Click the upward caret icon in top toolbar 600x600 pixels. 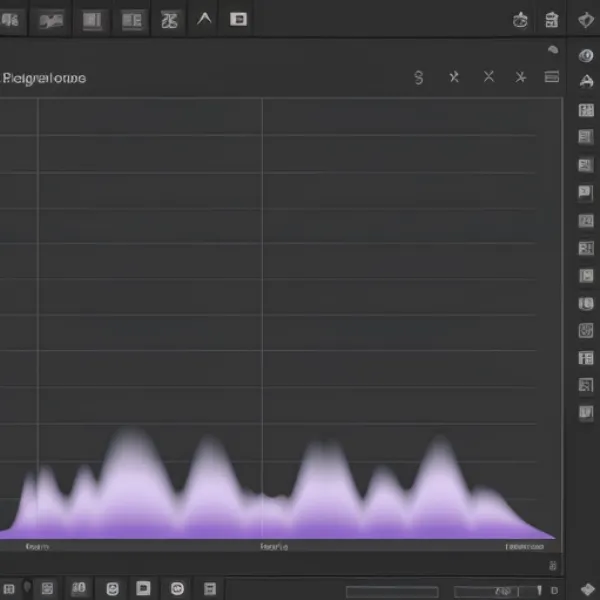(204, 19)
